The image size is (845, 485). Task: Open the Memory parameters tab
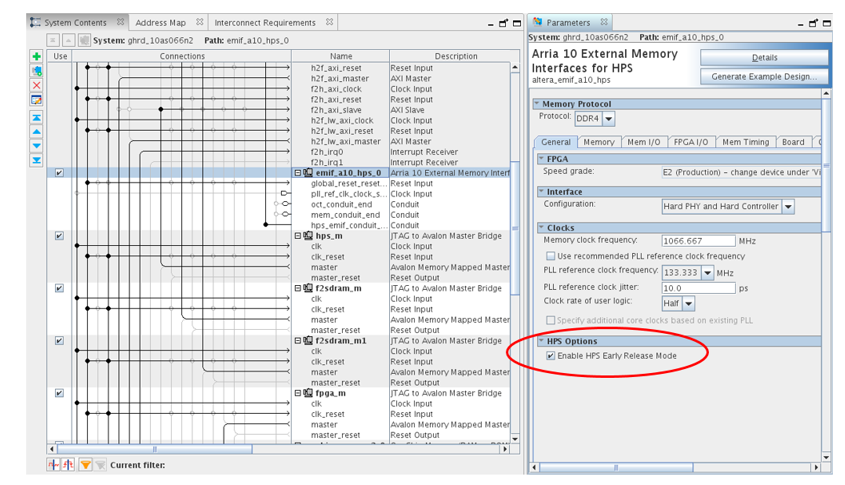tap(599, 142)
